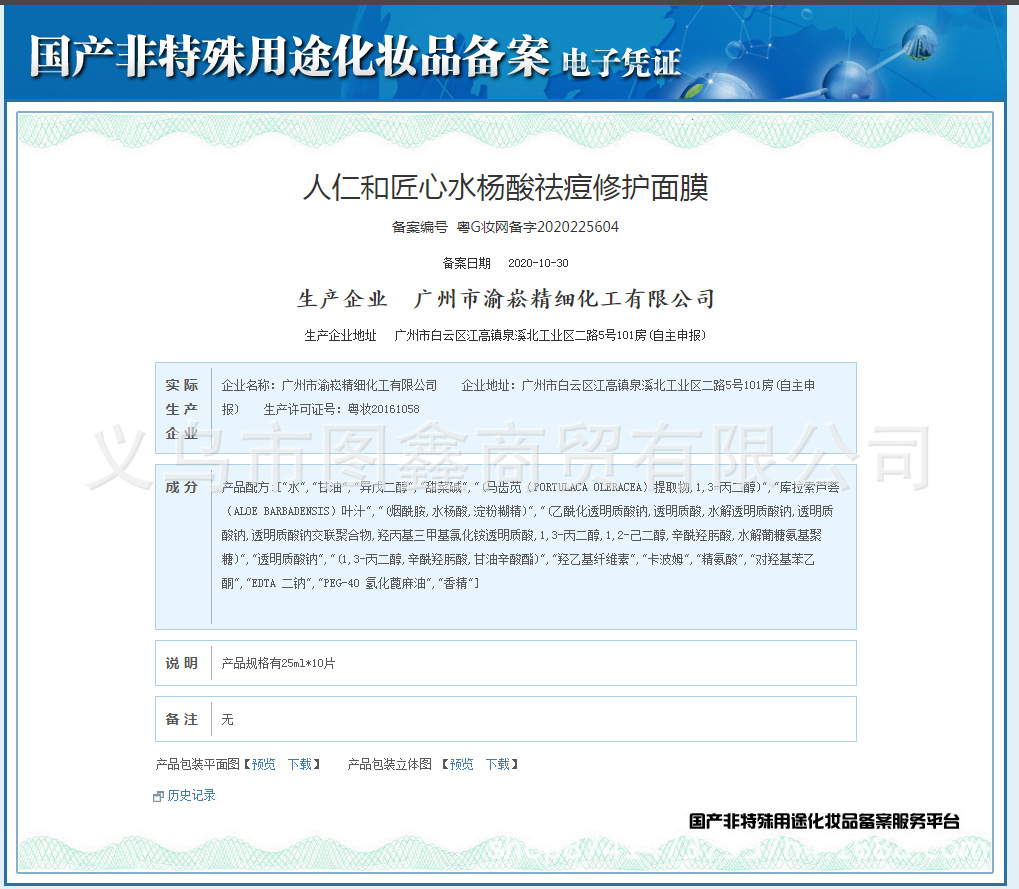Click the bold 生产企业 company name heading
This screenshot has width=1019, height=889.
tap(506, 299)
